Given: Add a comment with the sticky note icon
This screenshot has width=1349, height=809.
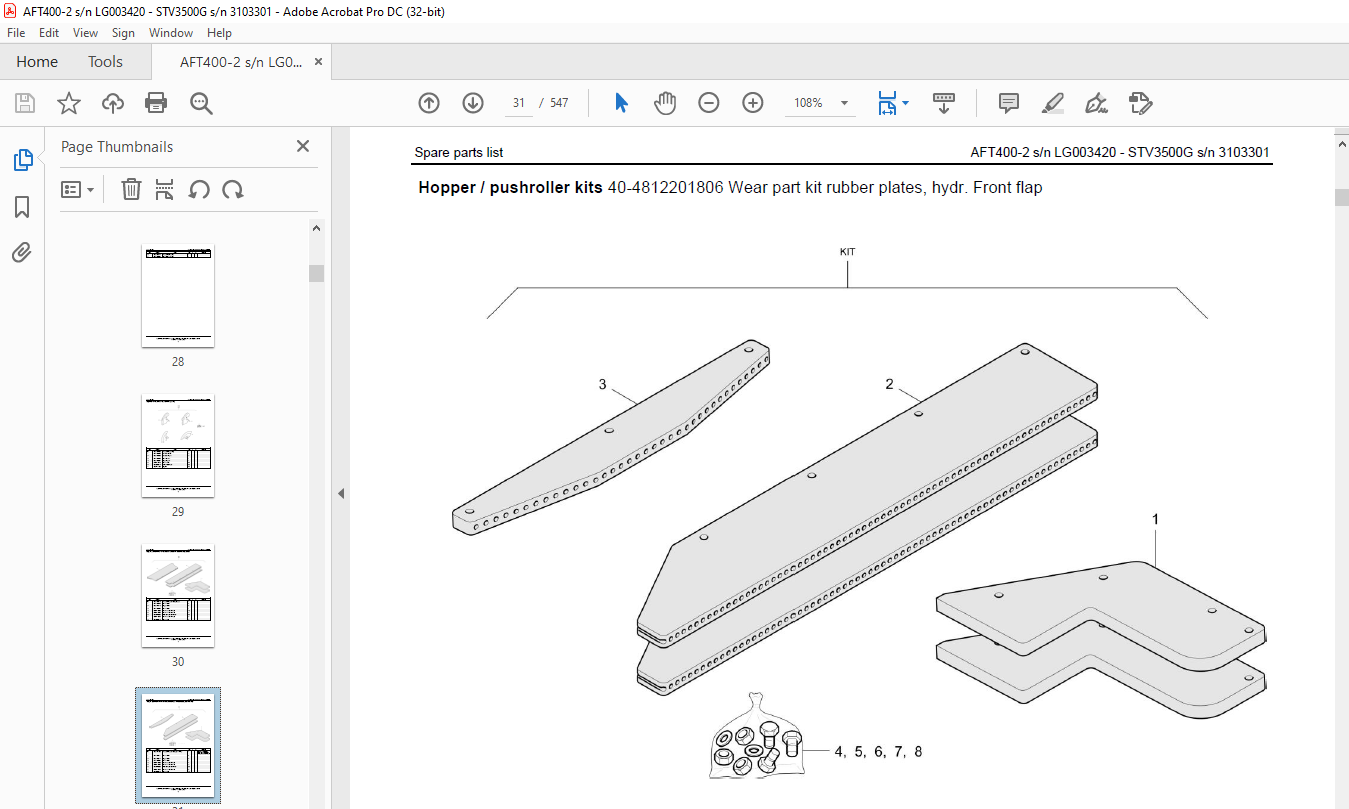Looking at the screenshot, I should coord(1009,103).
